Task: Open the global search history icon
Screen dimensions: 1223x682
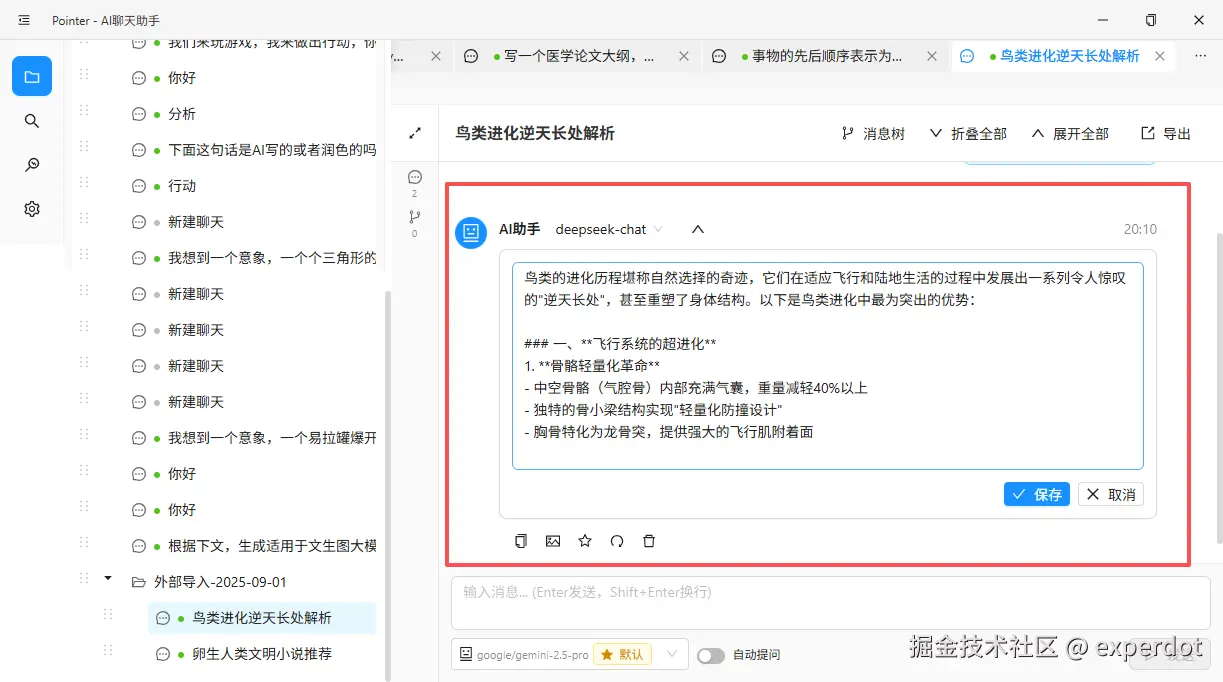Action: pos(32,165)
